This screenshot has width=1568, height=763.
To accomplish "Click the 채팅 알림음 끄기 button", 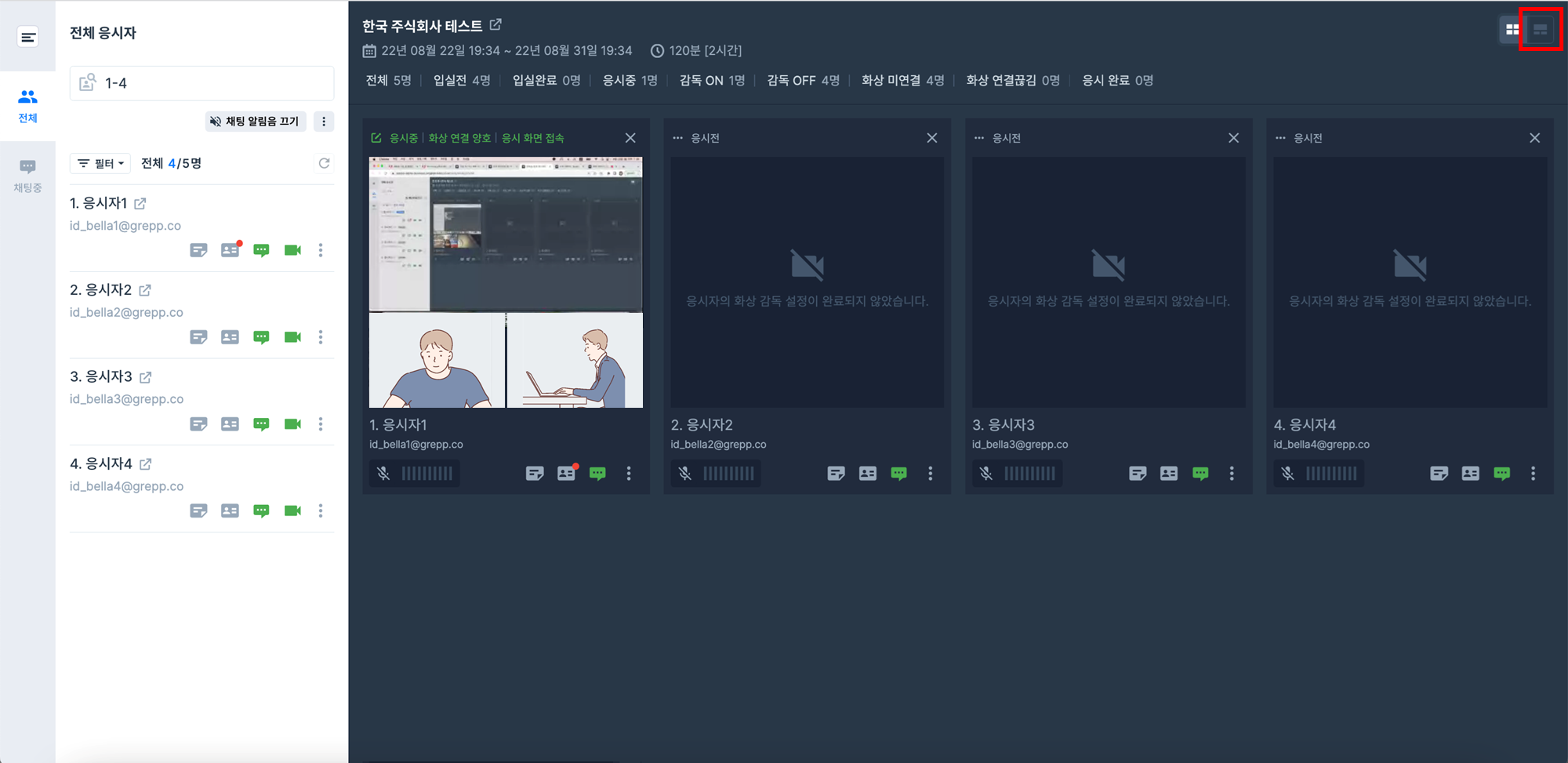I will [x=255, y=122].
